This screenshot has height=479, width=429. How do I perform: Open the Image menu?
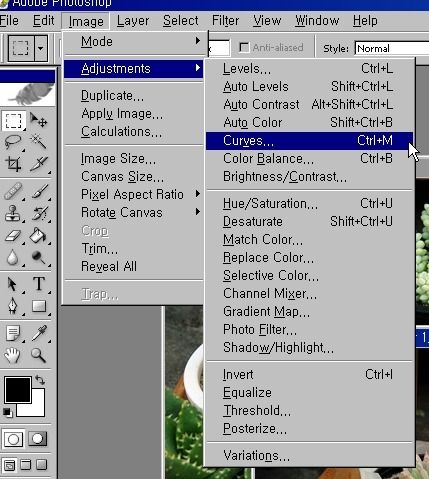tap(86, 22)
